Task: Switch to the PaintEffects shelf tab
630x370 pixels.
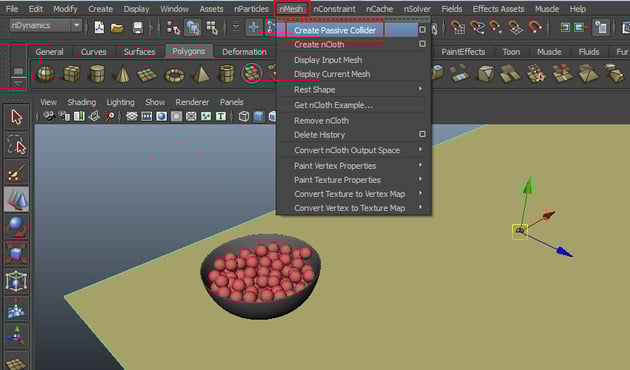Action: pos(463,52)
